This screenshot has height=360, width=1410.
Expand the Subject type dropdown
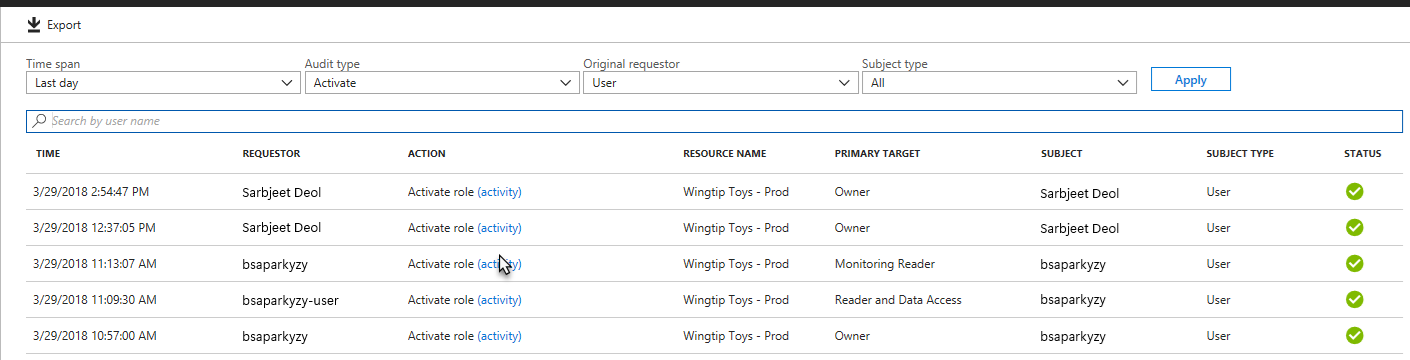pos(999,83)
